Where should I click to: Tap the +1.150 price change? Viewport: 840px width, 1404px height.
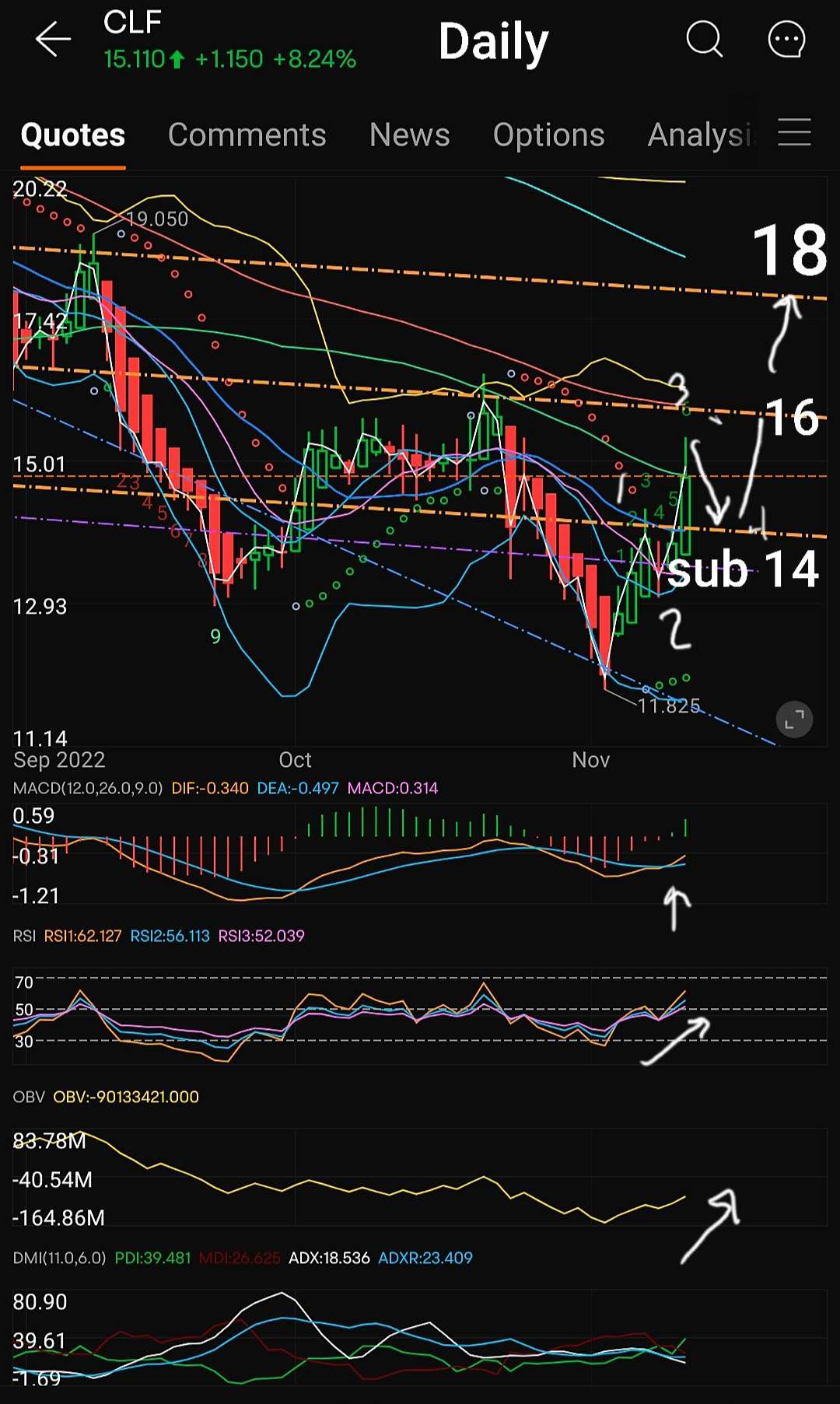coord(229,59)
